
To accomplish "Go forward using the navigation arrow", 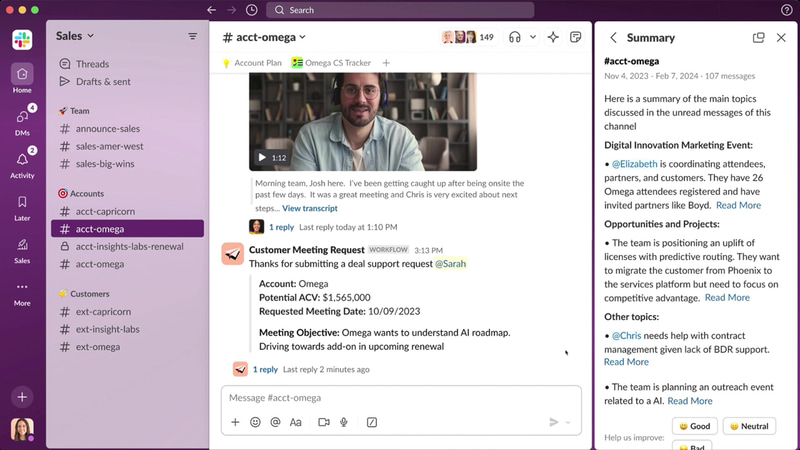I will tap(231, 10).
